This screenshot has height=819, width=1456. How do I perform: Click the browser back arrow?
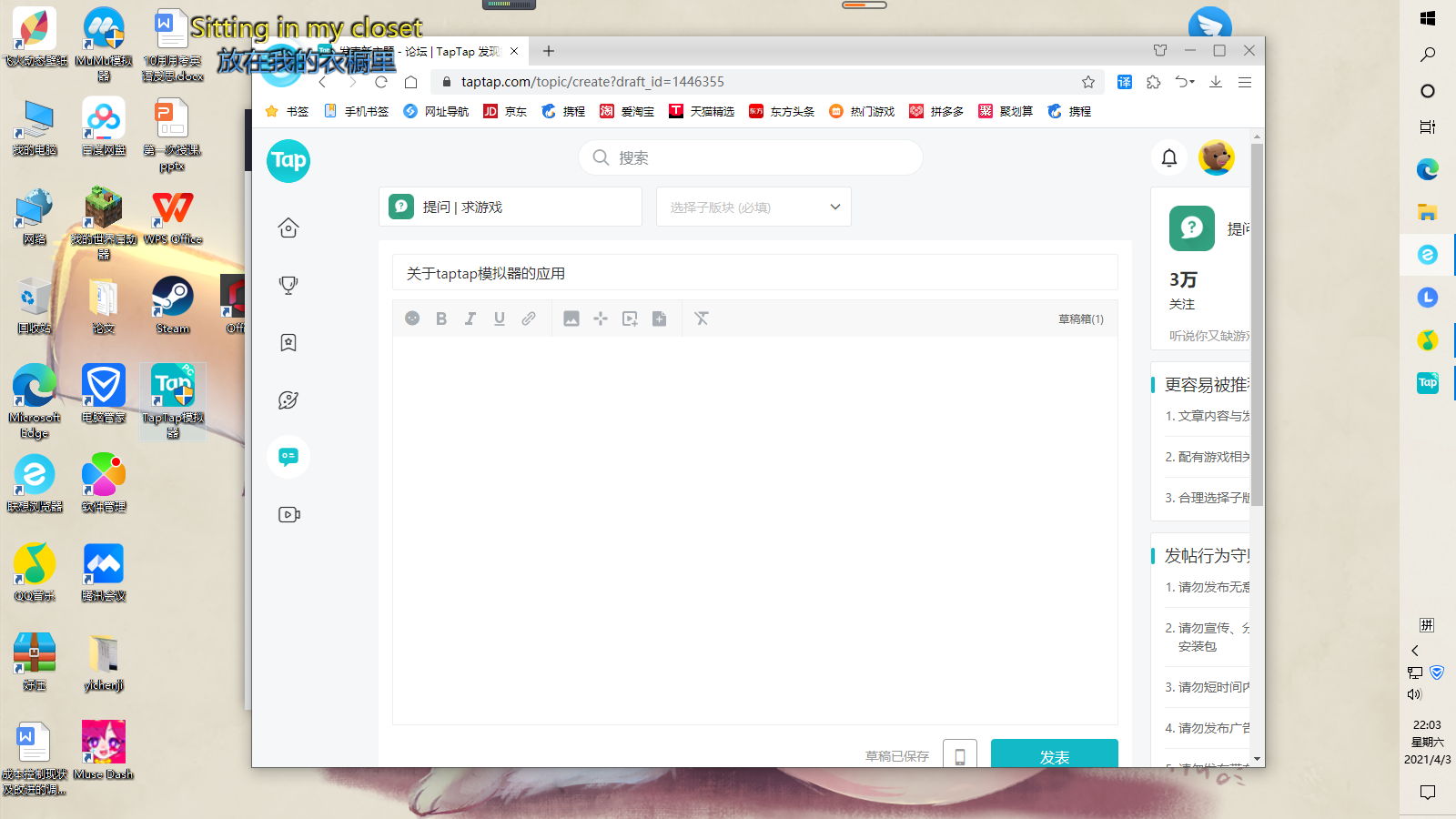(x=322, y=82)
